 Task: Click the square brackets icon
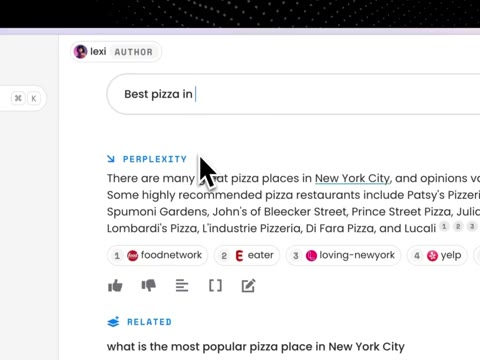(x=215, y=286)
